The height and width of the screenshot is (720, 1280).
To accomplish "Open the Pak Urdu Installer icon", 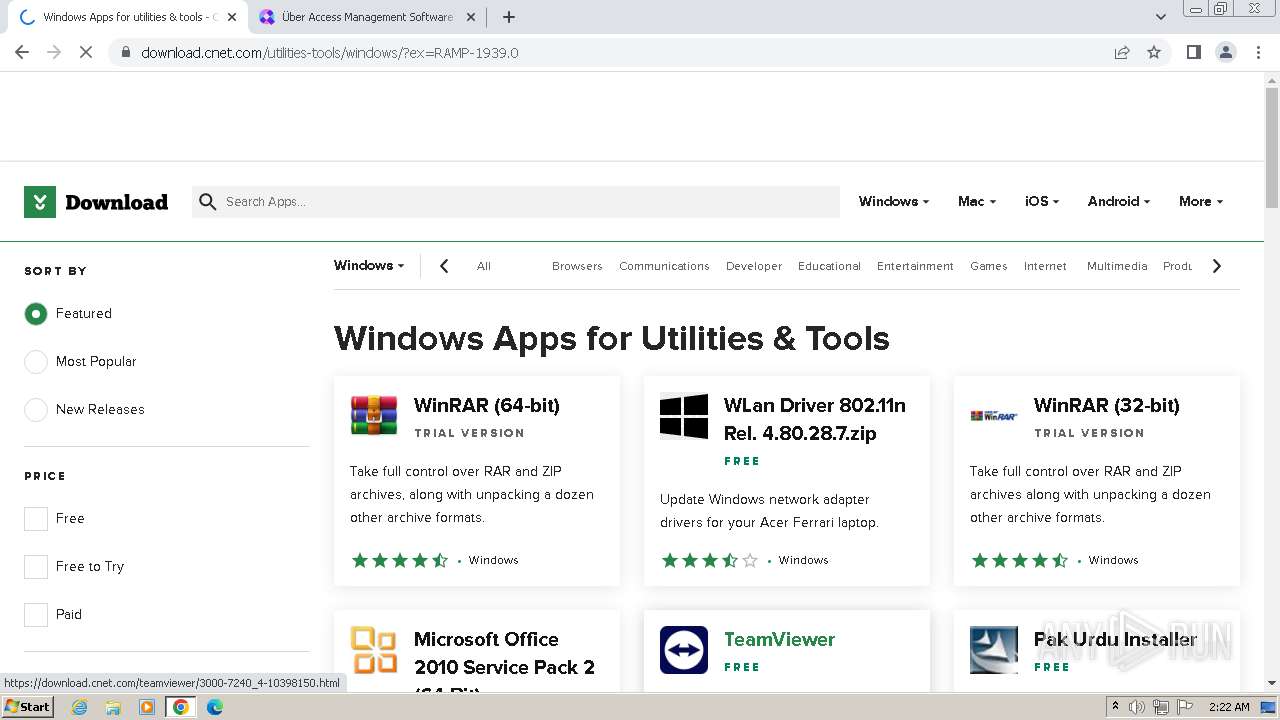I will (994, 650).
